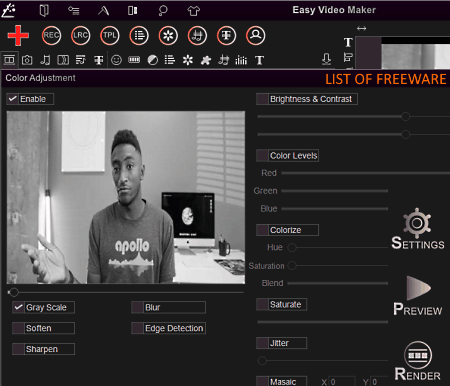
Task: Enable the Color Levels checkbox
Action: coord(263,156)
